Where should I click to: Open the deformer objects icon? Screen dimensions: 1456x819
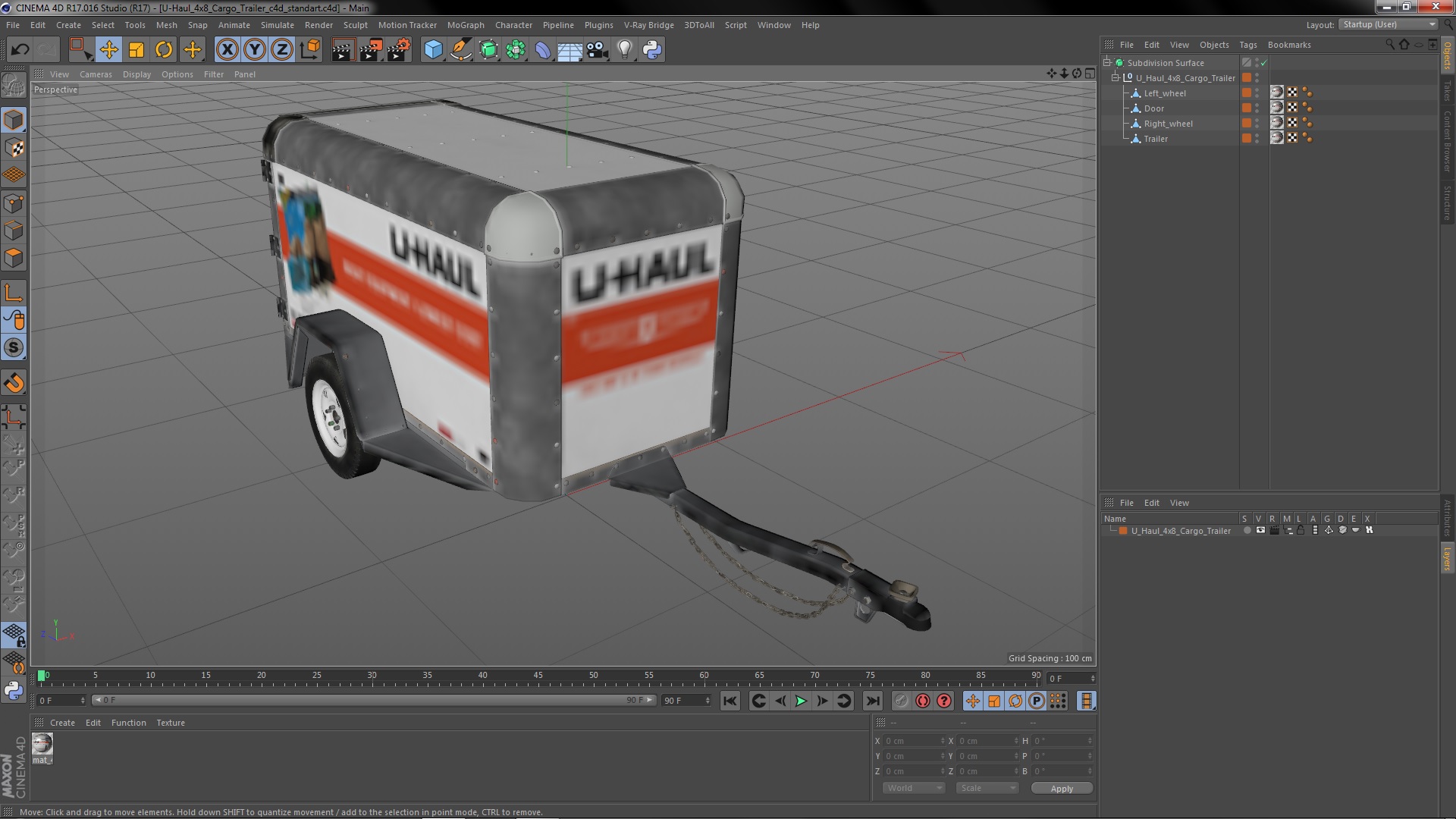543,50
